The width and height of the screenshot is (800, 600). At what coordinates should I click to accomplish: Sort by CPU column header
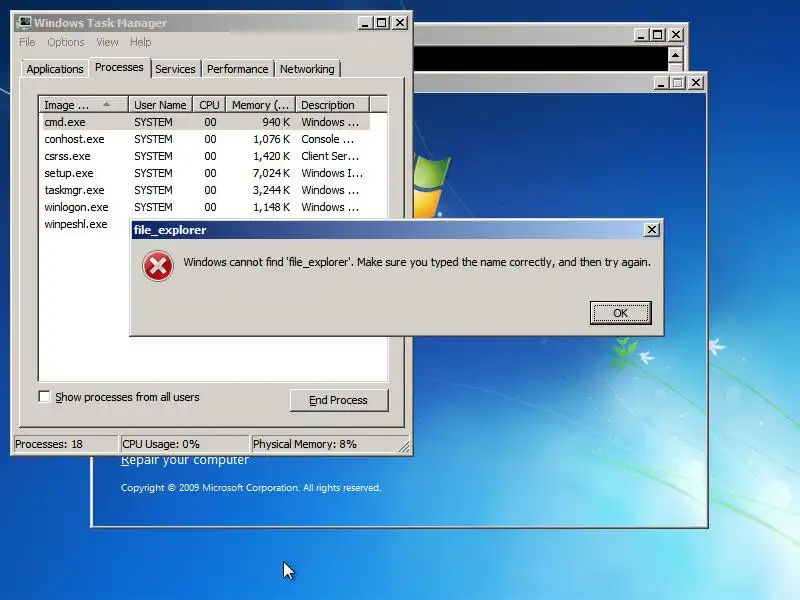[209, 105]
